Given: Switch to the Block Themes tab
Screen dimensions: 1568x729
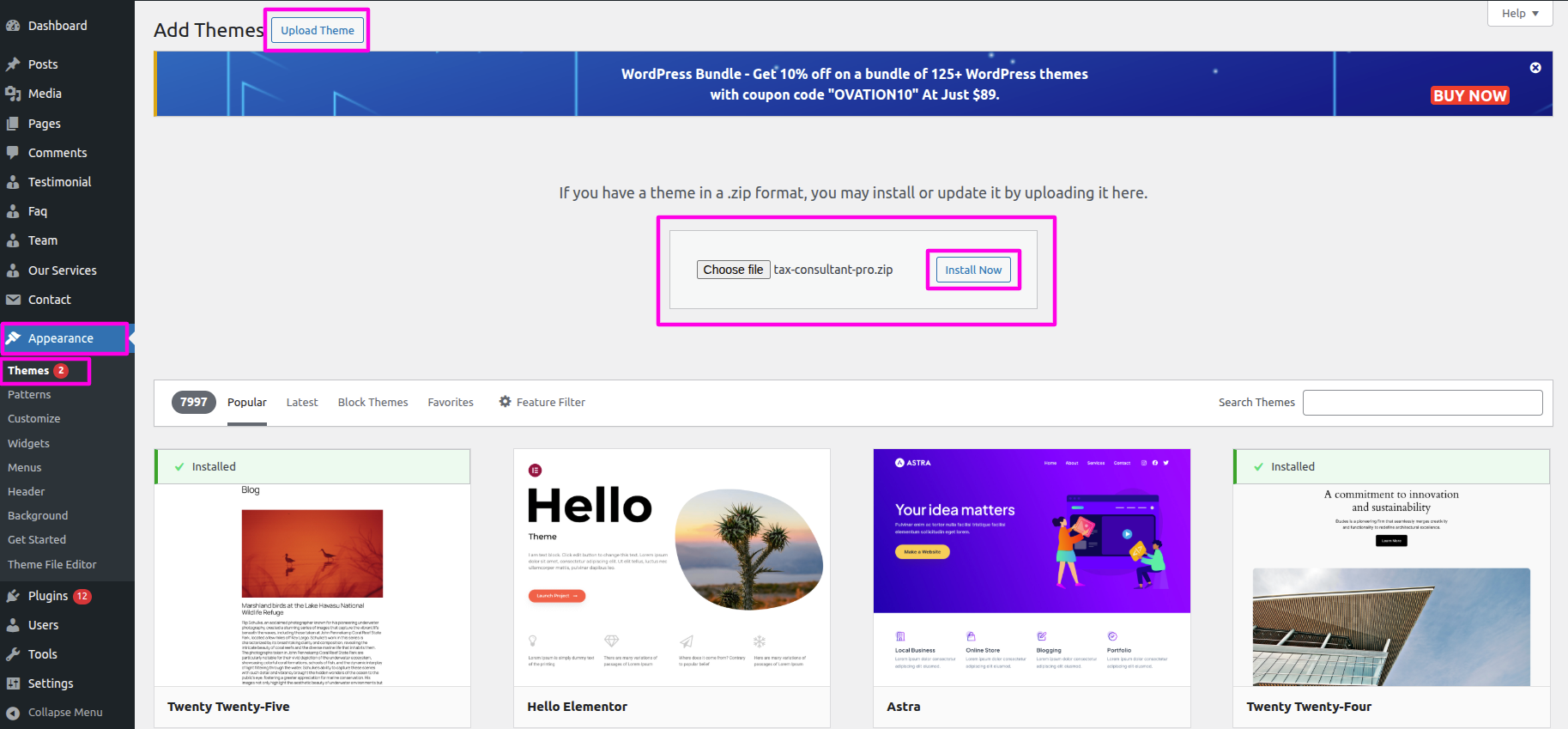Looking at the screenshot, I should pos(372,403).
